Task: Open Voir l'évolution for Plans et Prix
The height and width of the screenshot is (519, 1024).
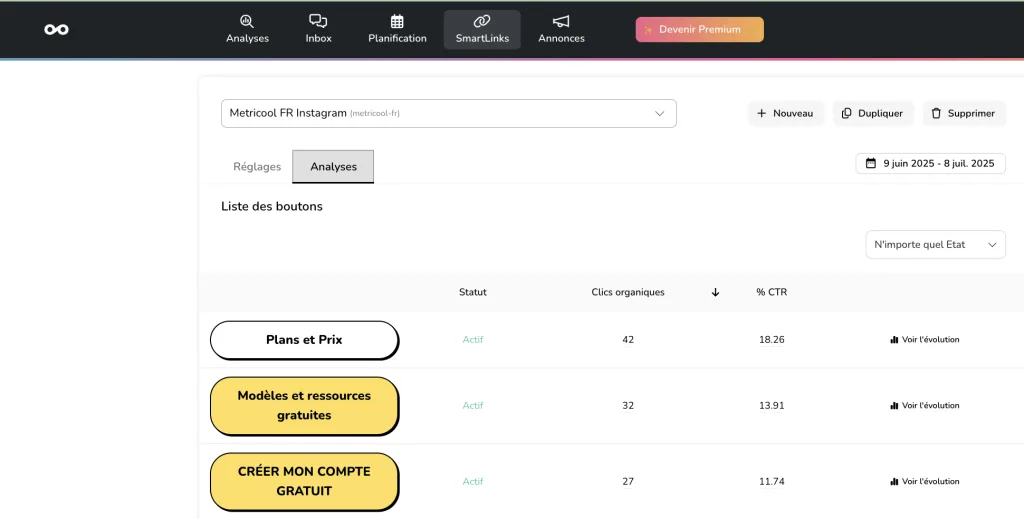Action: [x=924, y=340]
